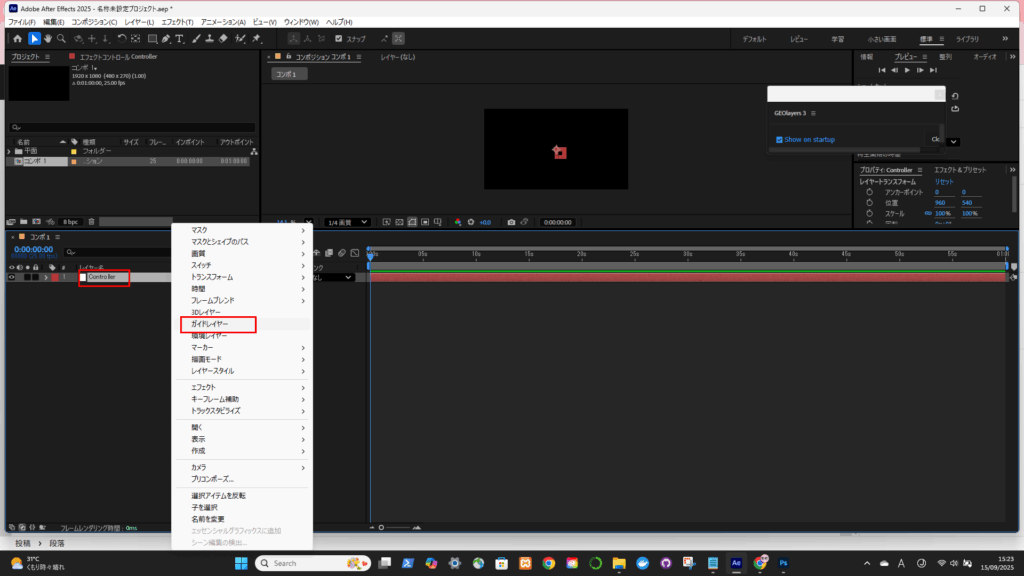Open the 1/4画質 resolution dropdown
Image resolution: width=1024 pixels, height=576 pixels.
[348, 222]
